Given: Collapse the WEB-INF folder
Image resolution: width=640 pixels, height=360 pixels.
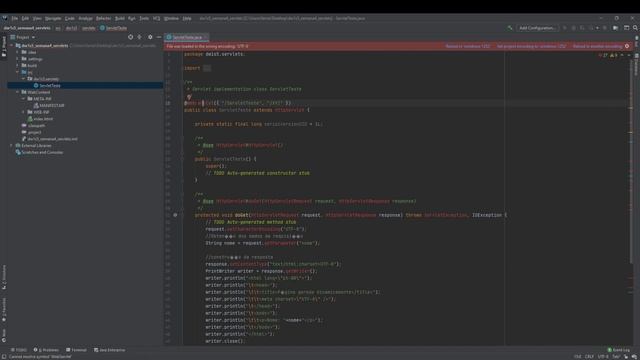Looking at the screenshot, I should (x=23, y=112).
